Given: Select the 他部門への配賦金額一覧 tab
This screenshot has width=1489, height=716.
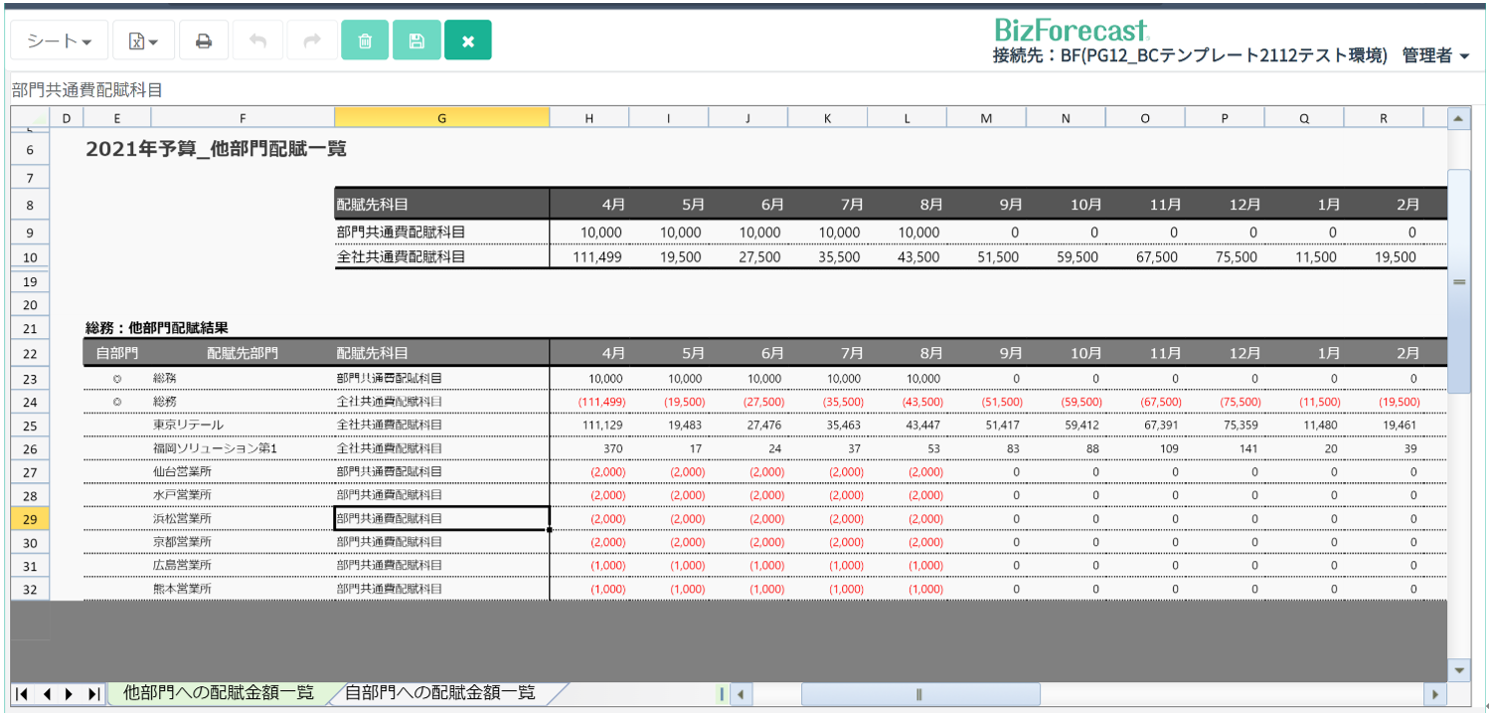Looking at the screenshot, I should coord(218,692).
